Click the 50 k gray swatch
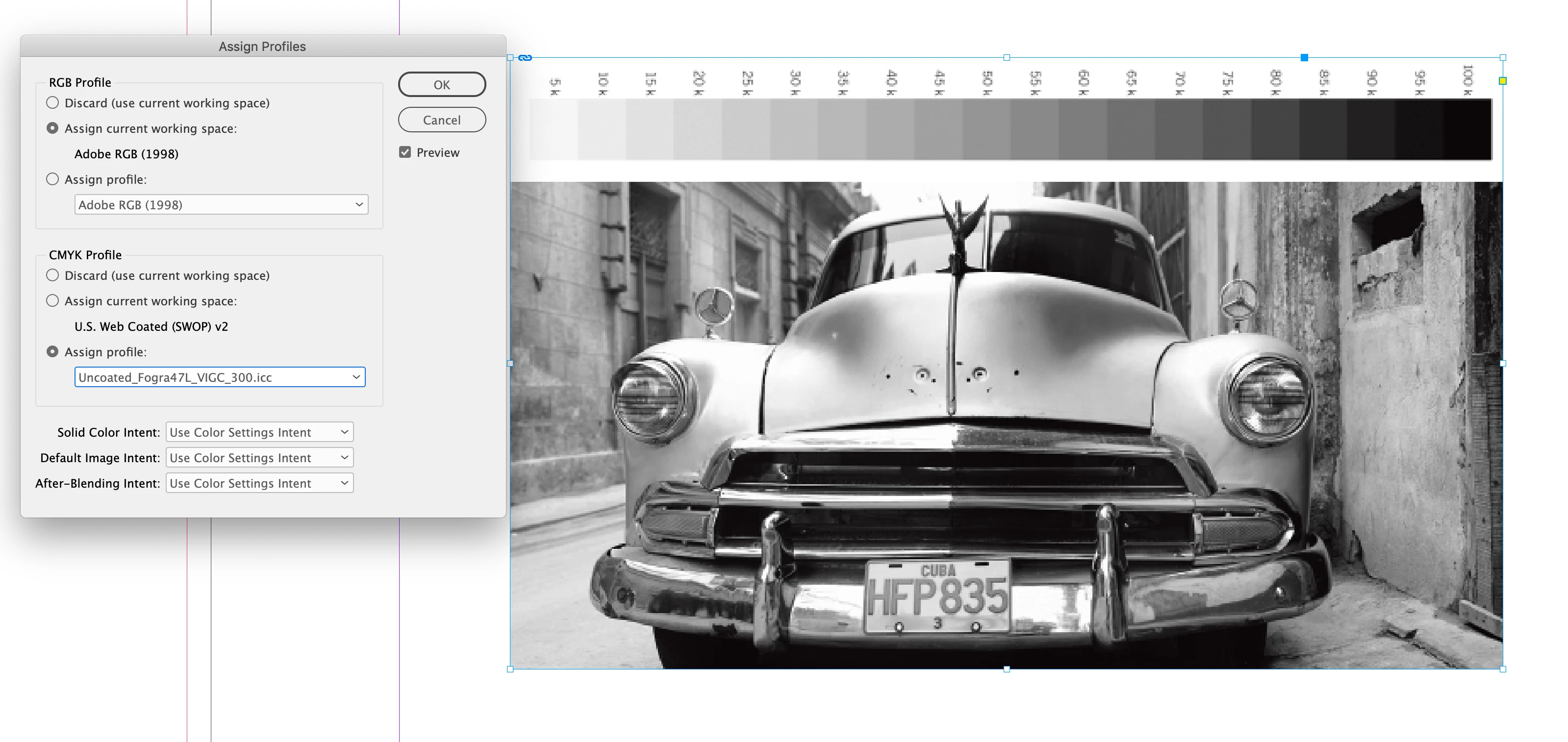Image resolution: width=1568 pixels, height=742 pixels. coord(986,129)
